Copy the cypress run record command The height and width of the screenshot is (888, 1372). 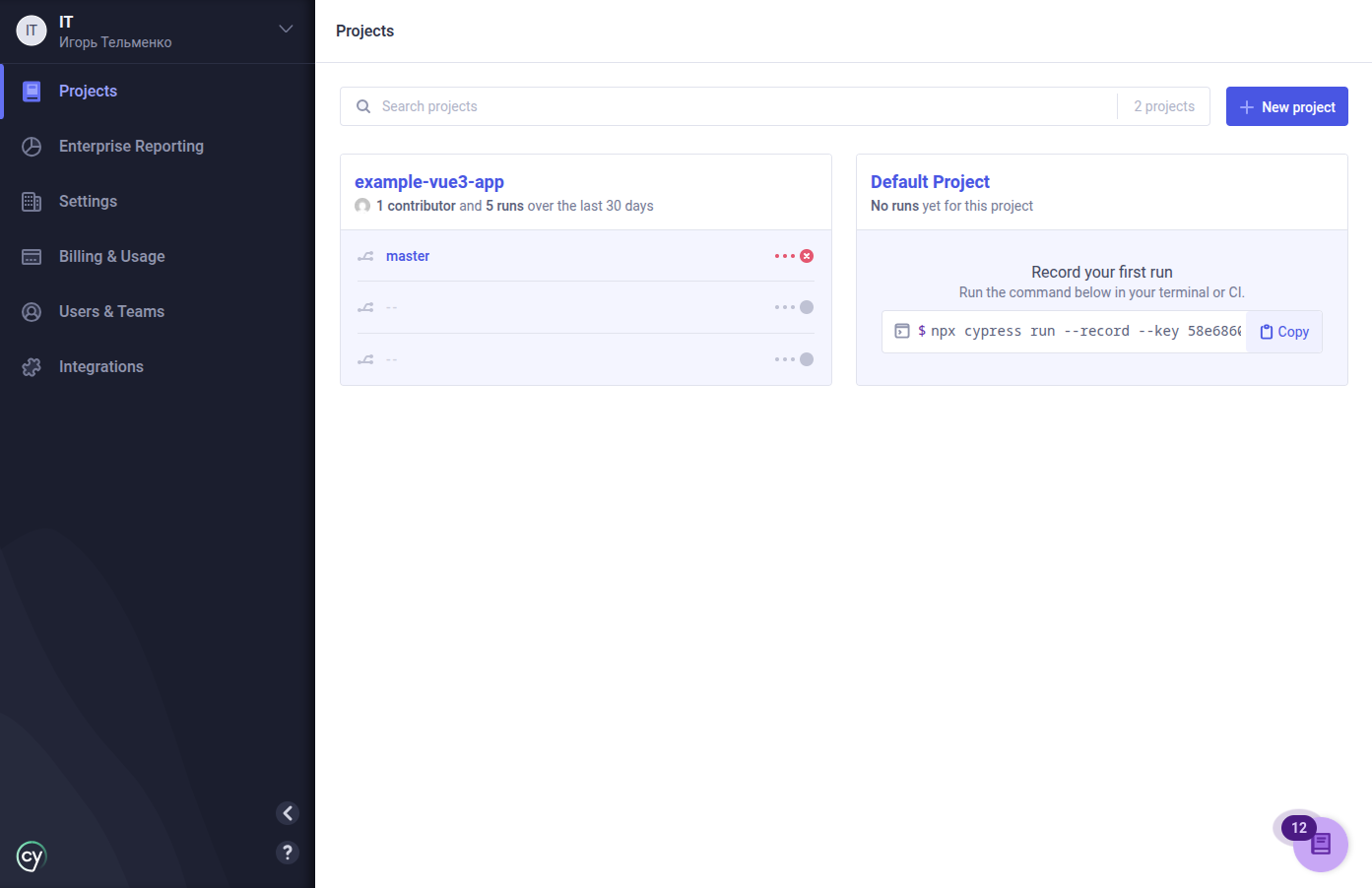click(x=1284, y=332)
